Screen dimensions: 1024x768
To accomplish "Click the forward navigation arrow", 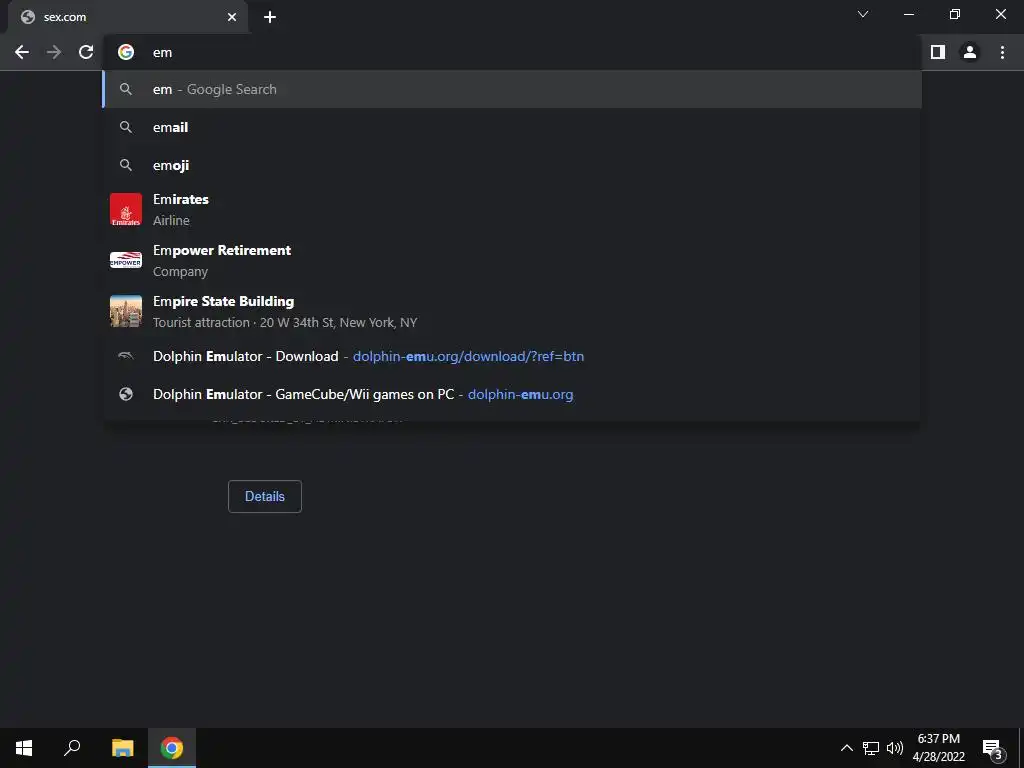I will click(x=54, y=52).
